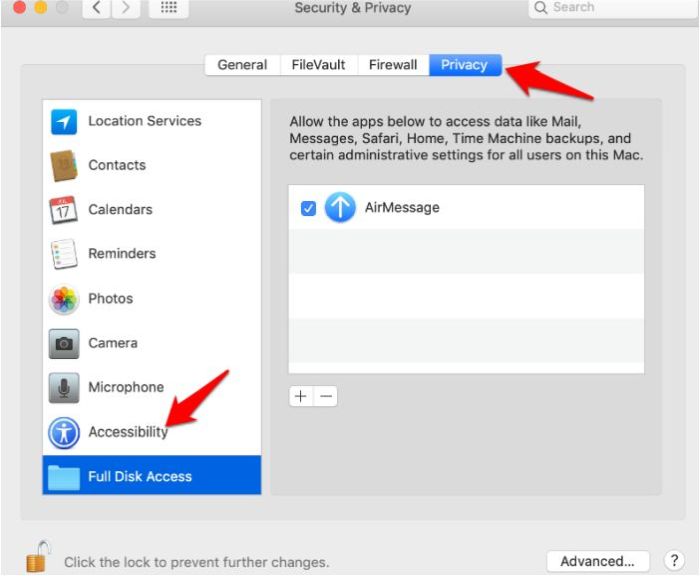700x576 pixels.
Task: Switch to the Firewall tab
Action: [393, 65]
